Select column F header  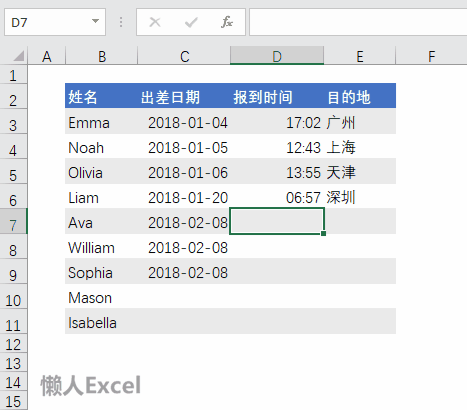[431, 56]
